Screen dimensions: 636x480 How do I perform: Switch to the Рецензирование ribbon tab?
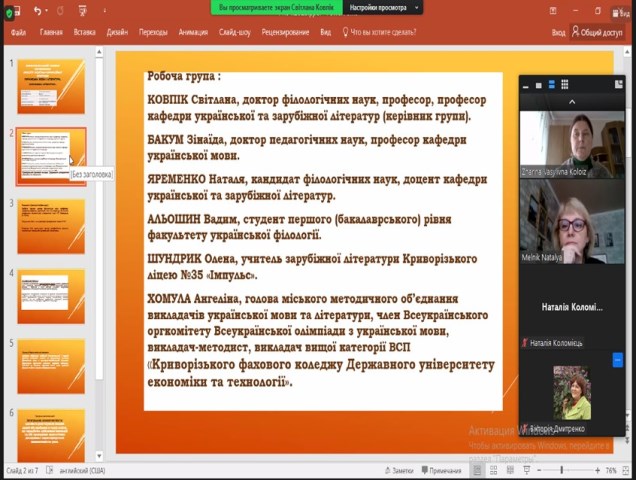(x=285, y=32)
